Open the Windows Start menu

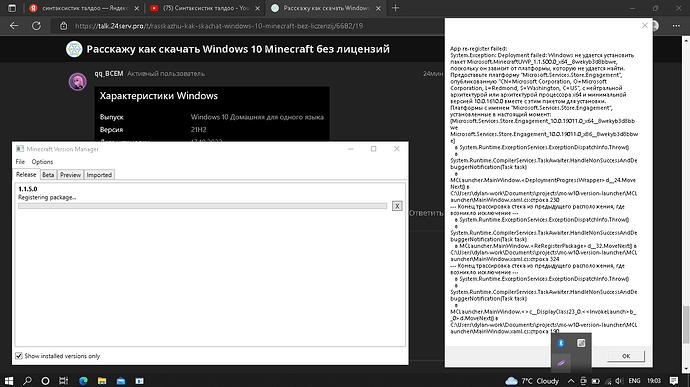pos(8,381)
